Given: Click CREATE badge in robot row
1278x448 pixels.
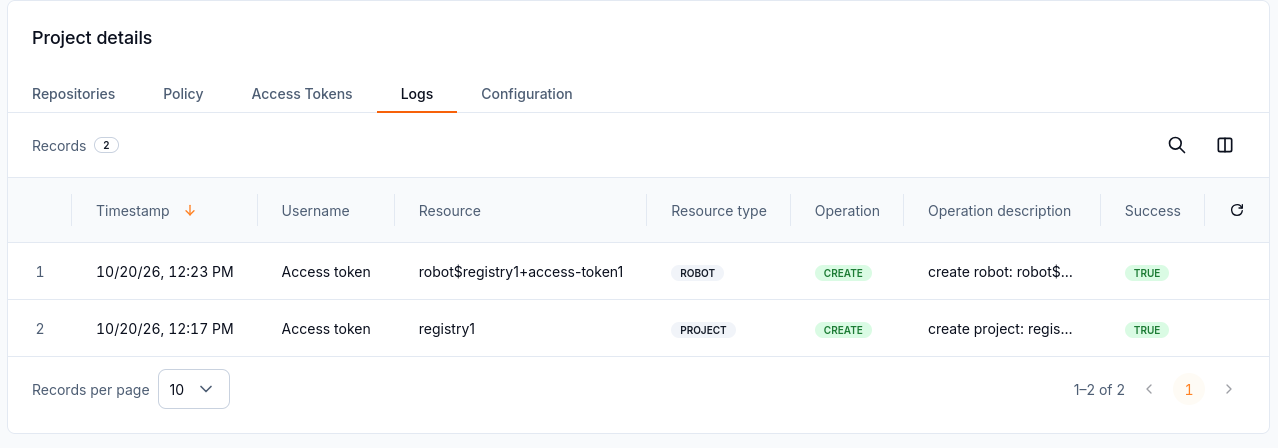Looking at the screenshot, I should (843, 273).
